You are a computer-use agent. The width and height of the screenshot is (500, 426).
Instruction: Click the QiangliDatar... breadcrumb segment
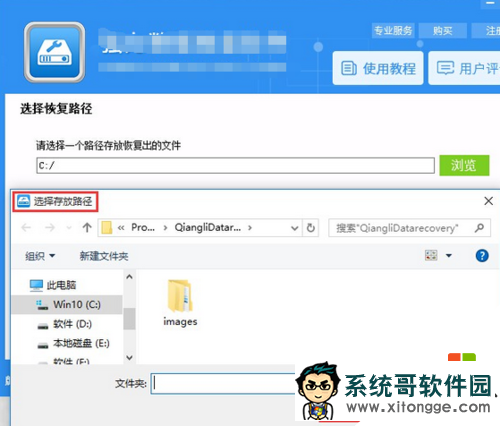tap(207, 228)
